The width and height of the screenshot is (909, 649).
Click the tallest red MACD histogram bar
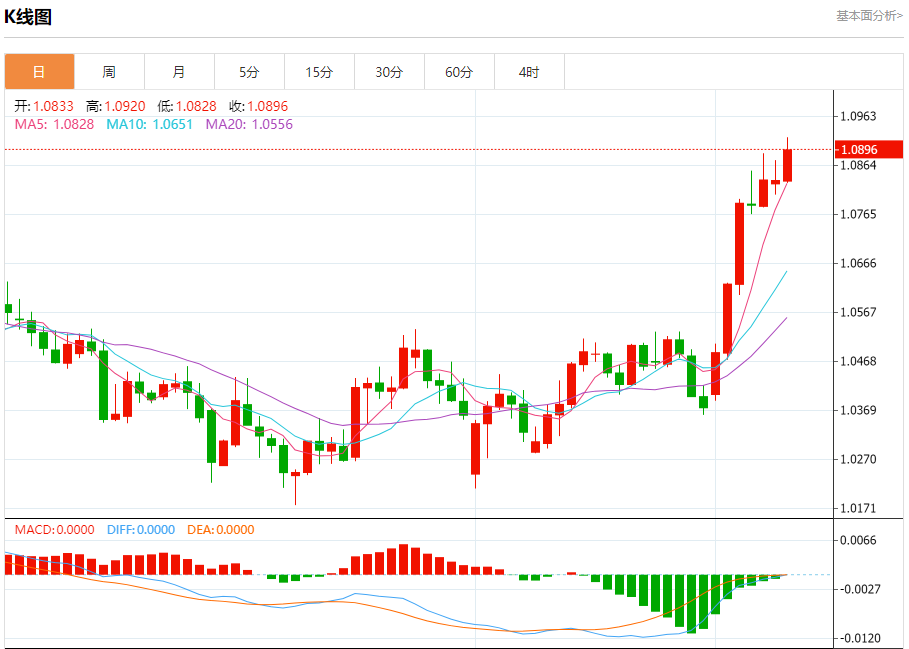click(403, 559)
